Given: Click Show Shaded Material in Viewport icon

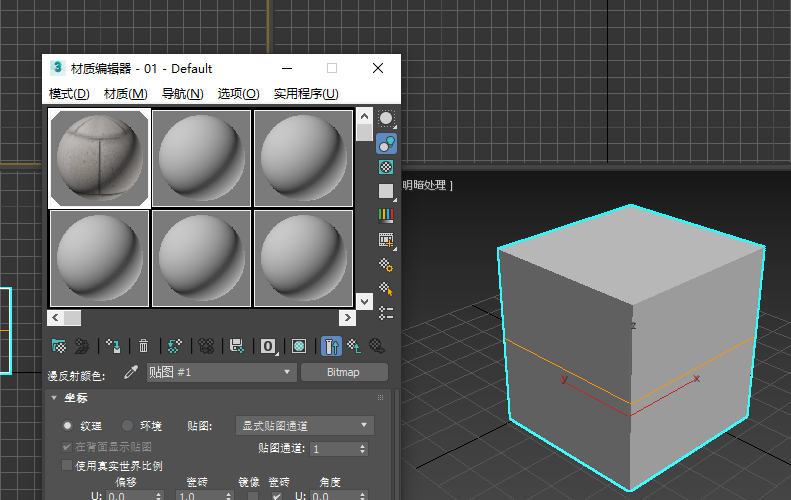Looking at the screenshot, I should (298, 346).
